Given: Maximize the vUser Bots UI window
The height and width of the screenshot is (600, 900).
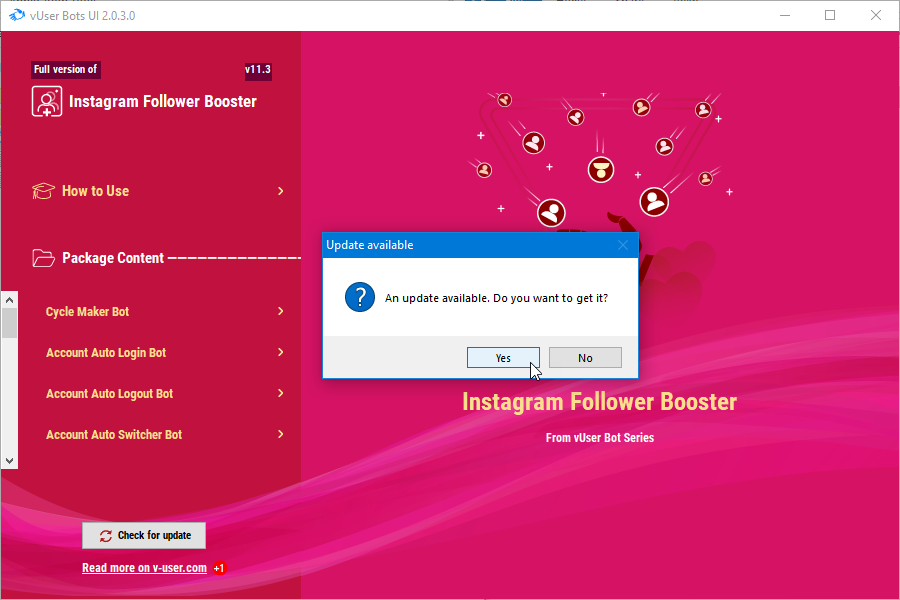Looking at the screenshot, I should [x=830, y=16].
